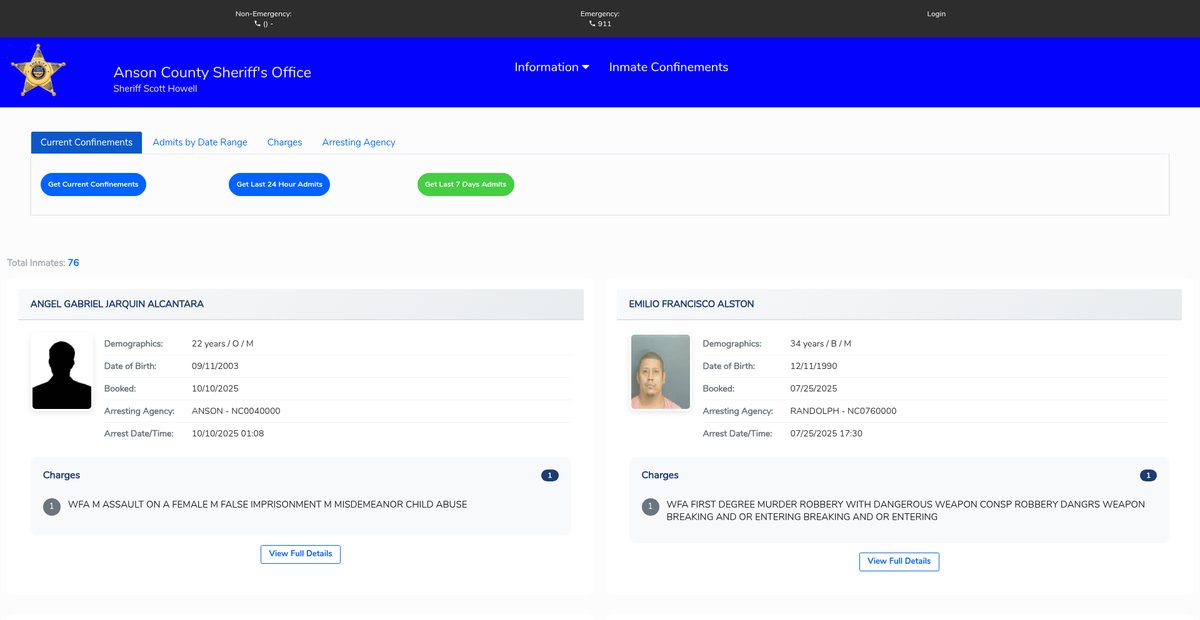The width and height of the screenshot is (1200, 620).
Task: Click Get Current Confinements button
Action: click(93, 185)
